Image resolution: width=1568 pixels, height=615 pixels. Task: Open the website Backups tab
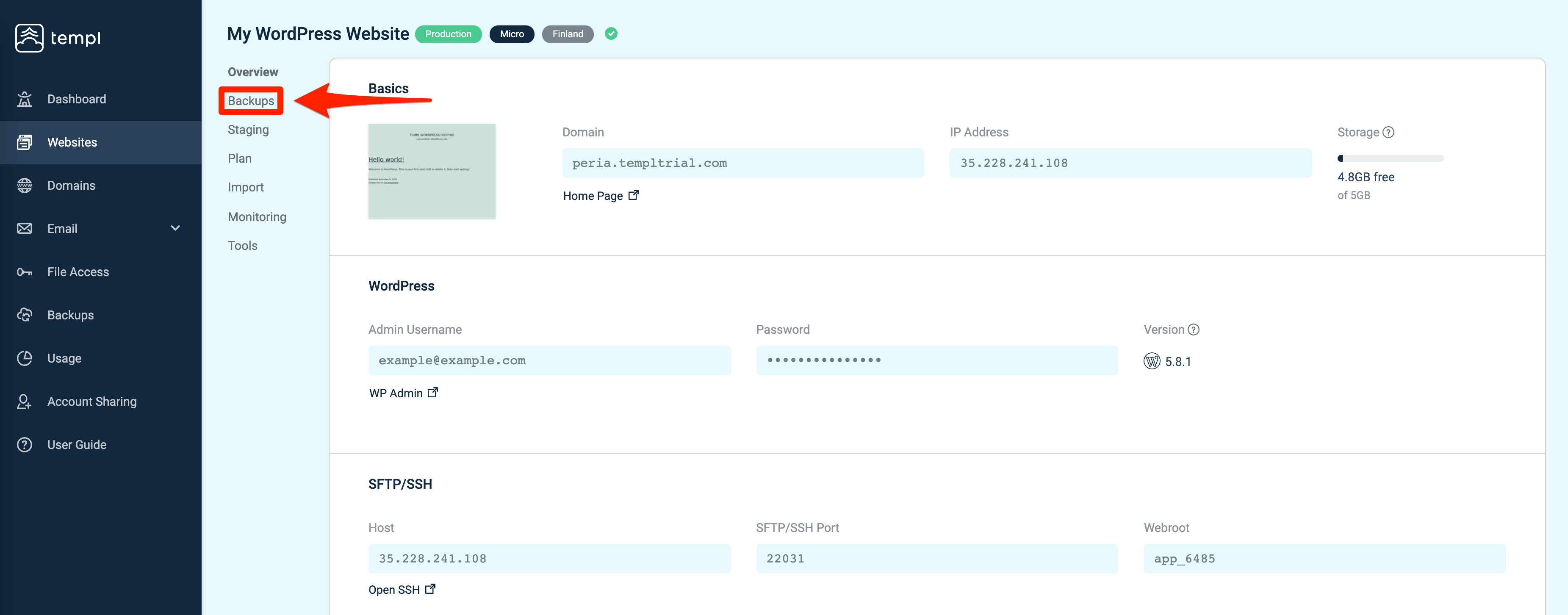[x=251, y=100]
